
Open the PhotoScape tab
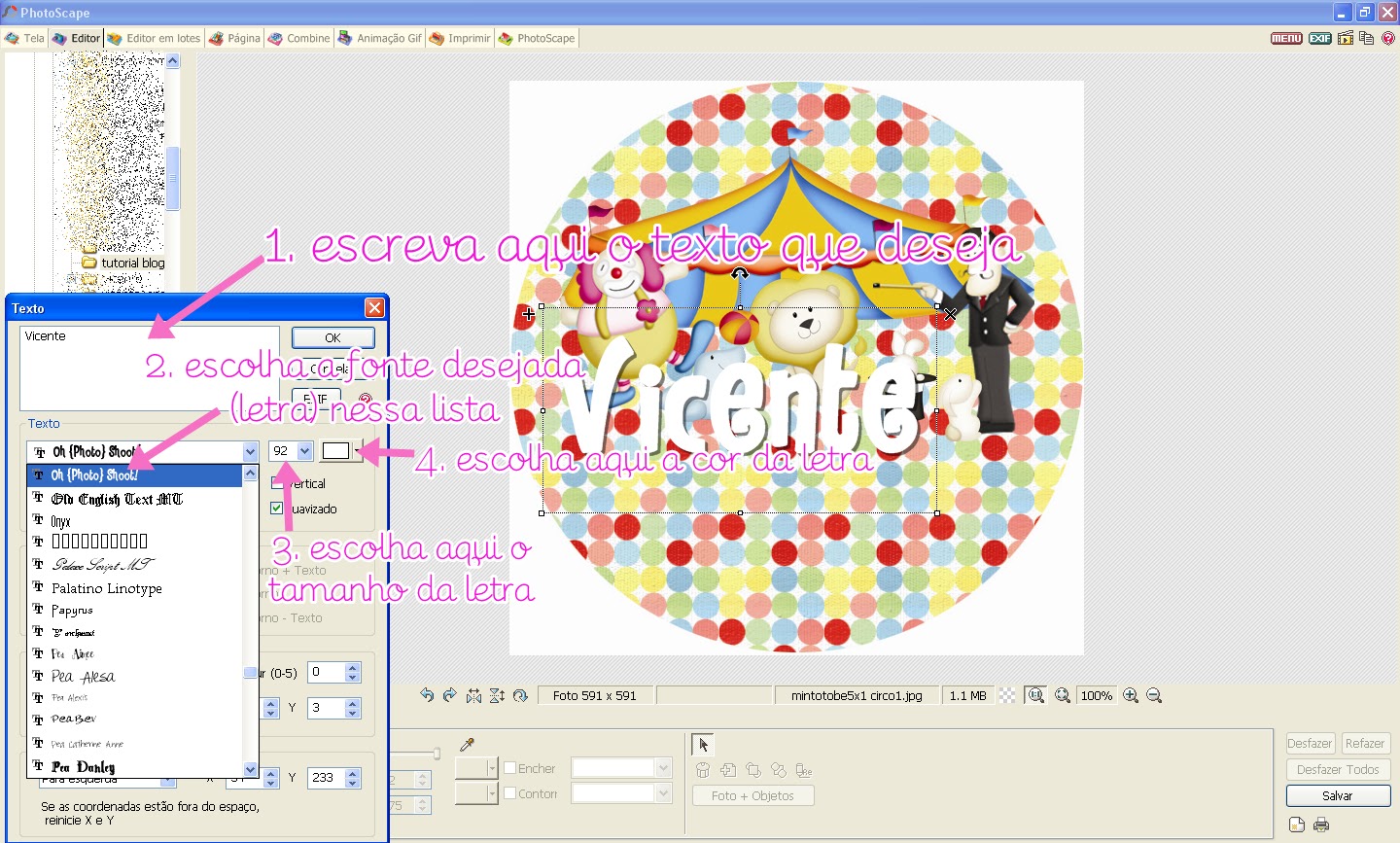537,38
